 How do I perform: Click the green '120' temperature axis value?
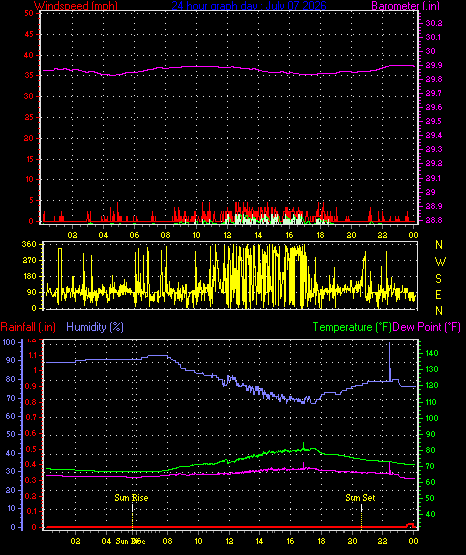coord(432,385)
